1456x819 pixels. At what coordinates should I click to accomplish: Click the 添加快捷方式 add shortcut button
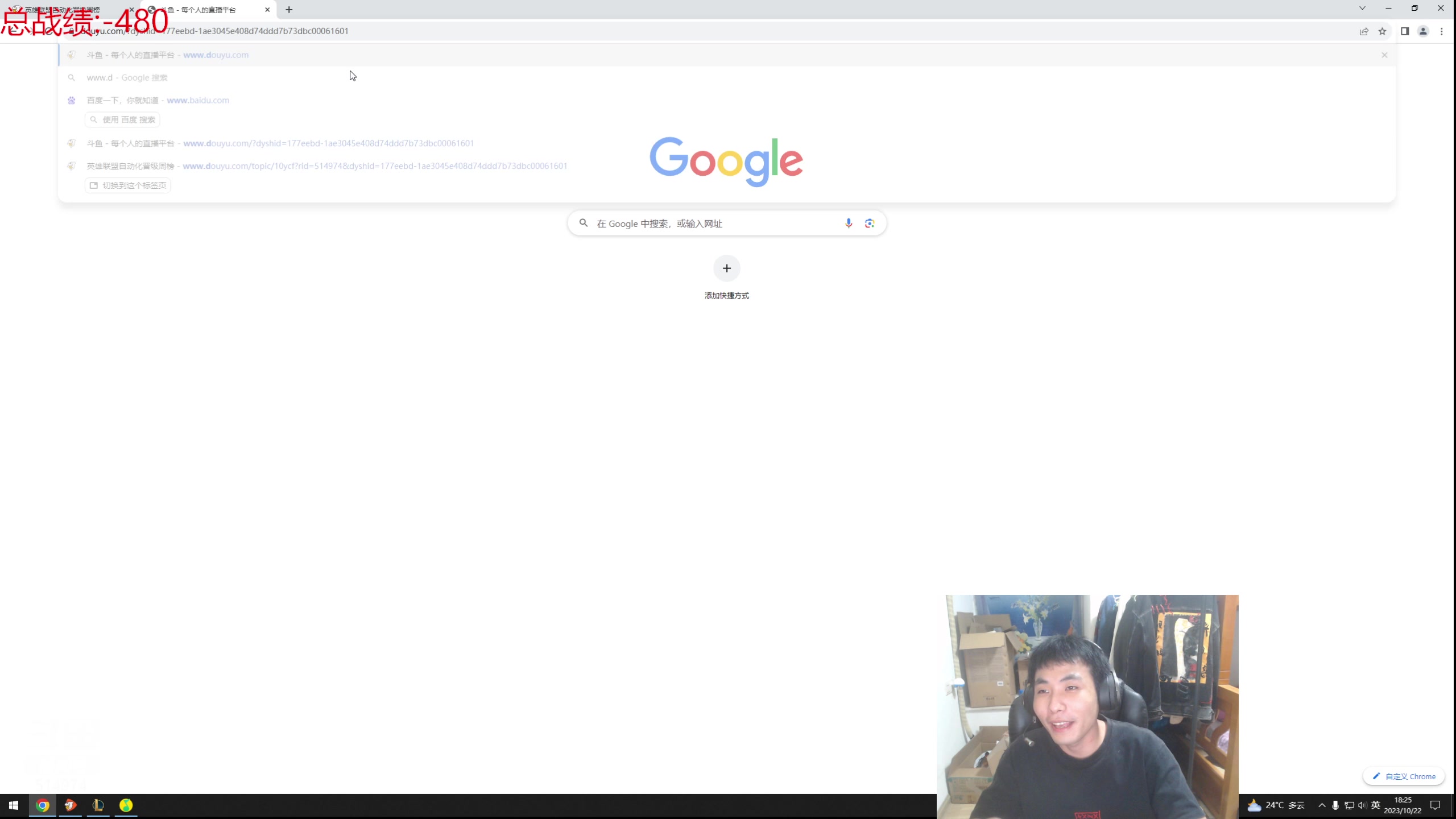pos(727,268)
